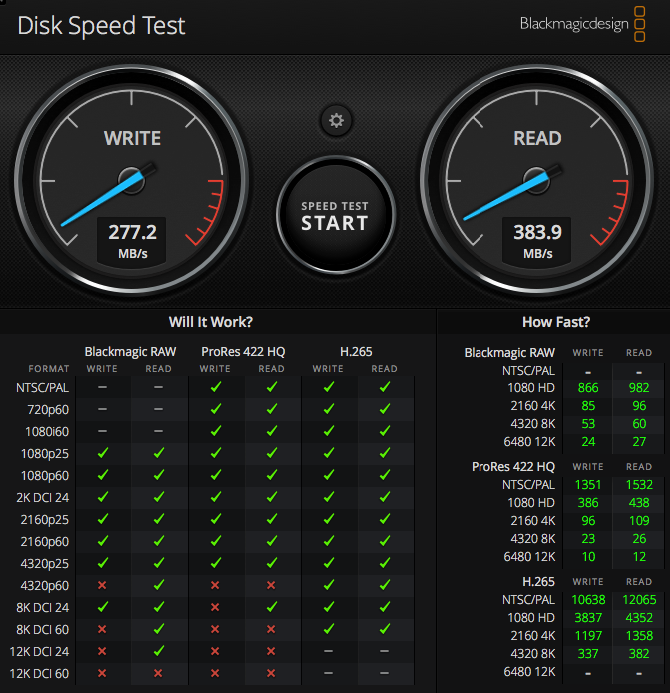
Task: Select H.265 NTSC/PAL write value 10638
Action: 588,600
